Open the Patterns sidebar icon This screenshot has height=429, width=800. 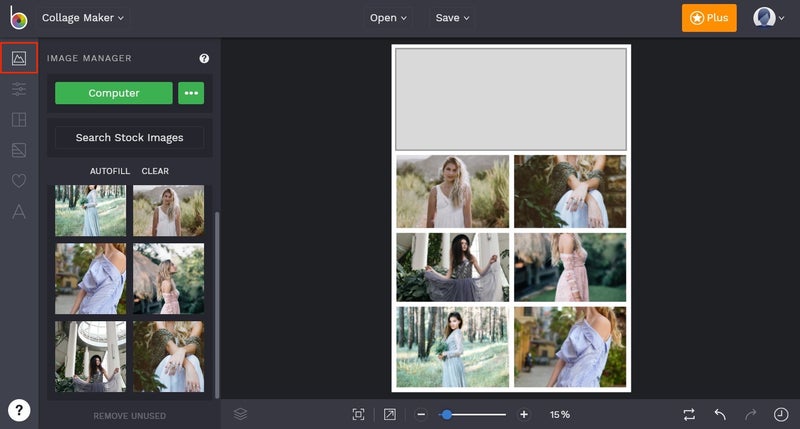click(19, 150)
